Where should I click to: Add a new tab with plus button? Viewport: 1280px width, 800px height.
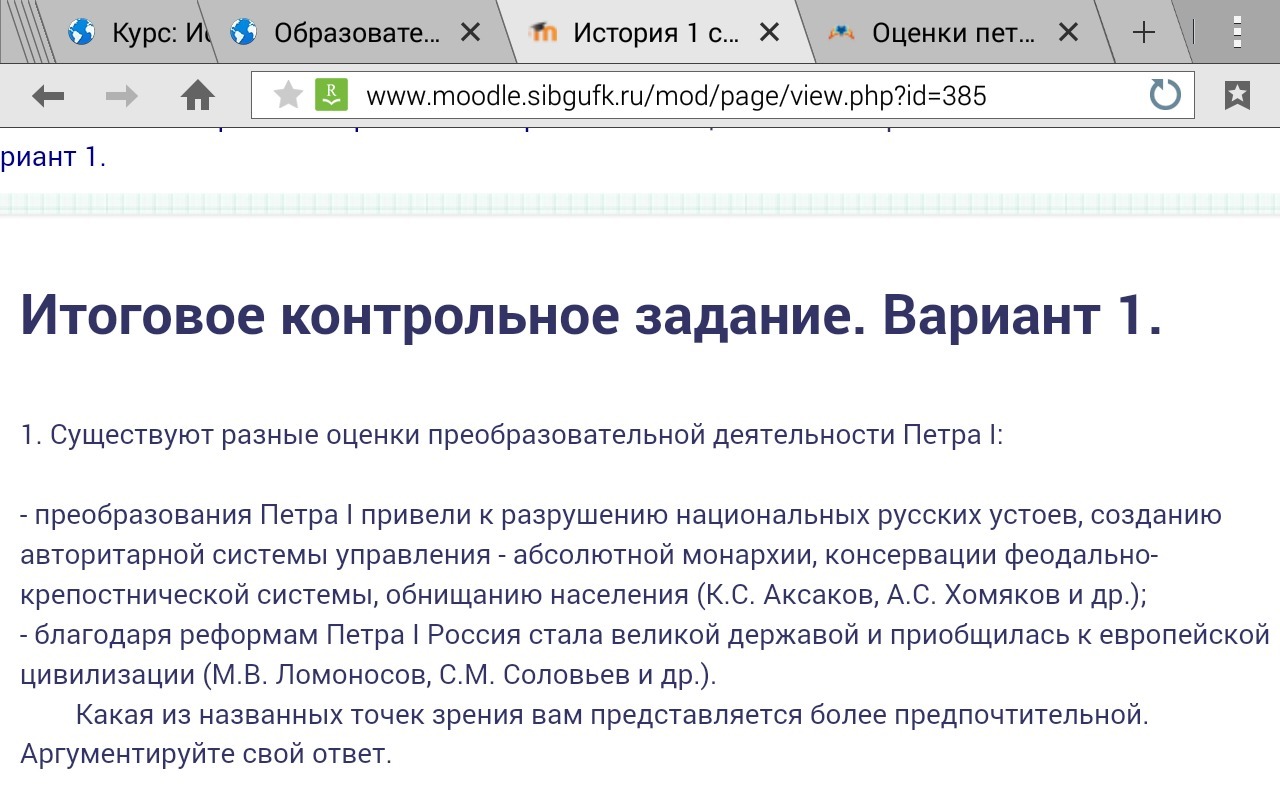point(1143,33)
